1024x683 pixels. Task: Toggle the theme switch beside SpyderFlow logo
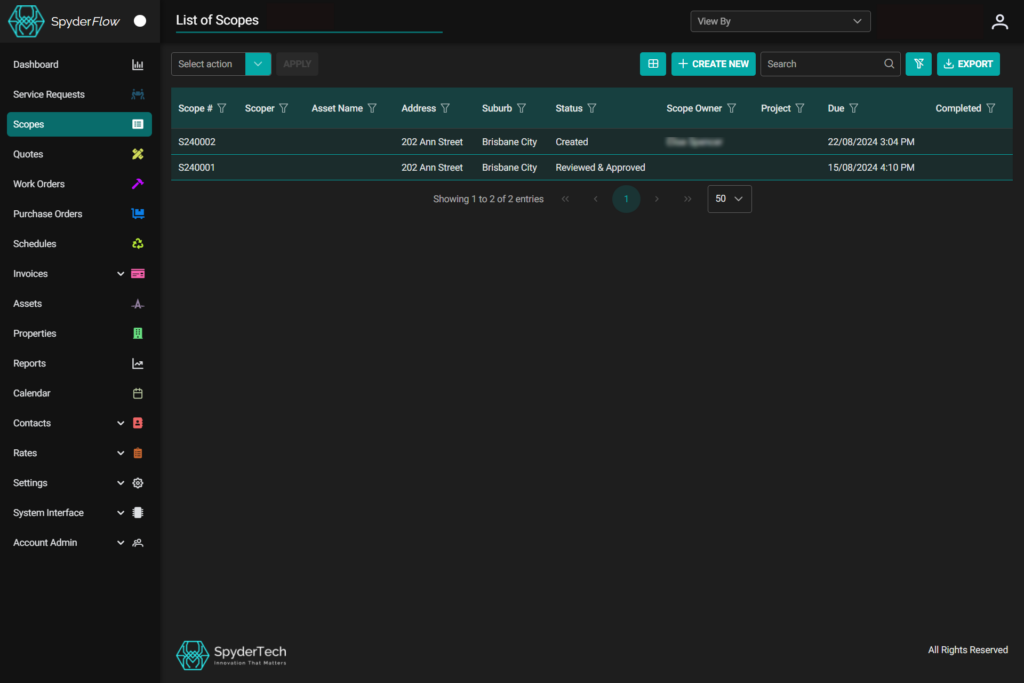point(139,21)
